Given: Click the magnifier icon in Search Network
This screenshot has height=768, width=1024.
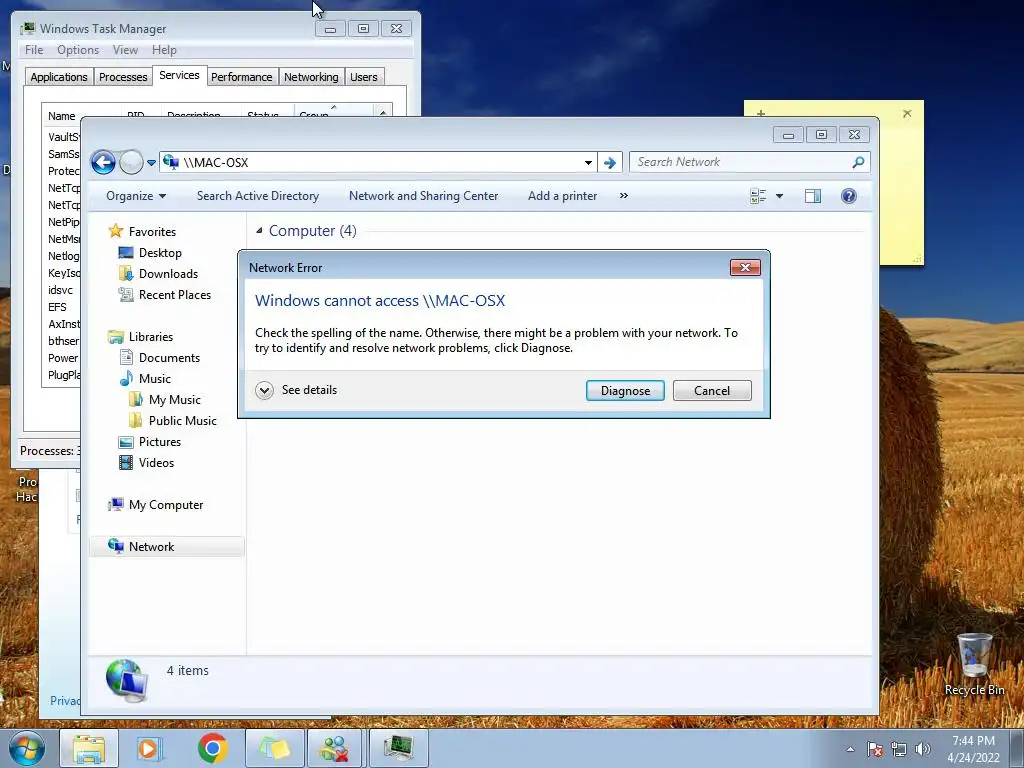Looking at the screenshot, I should (x=858, y=162).
